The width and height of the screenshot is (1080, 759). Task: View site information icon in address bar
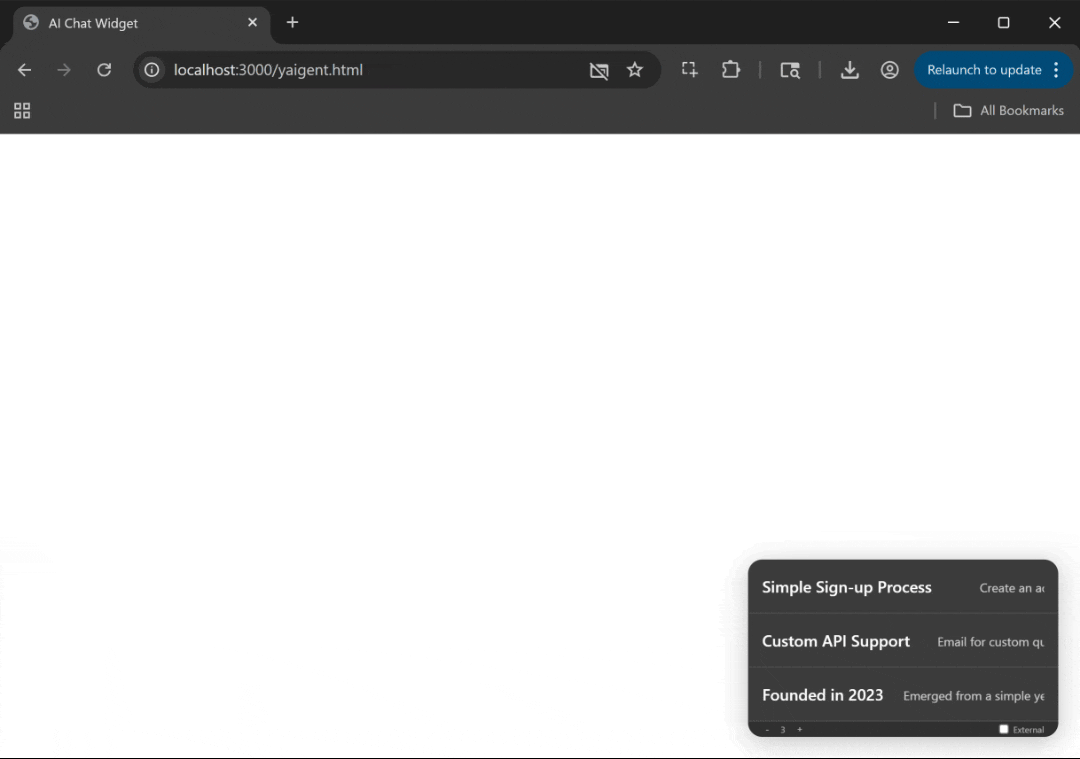[152, 70]
